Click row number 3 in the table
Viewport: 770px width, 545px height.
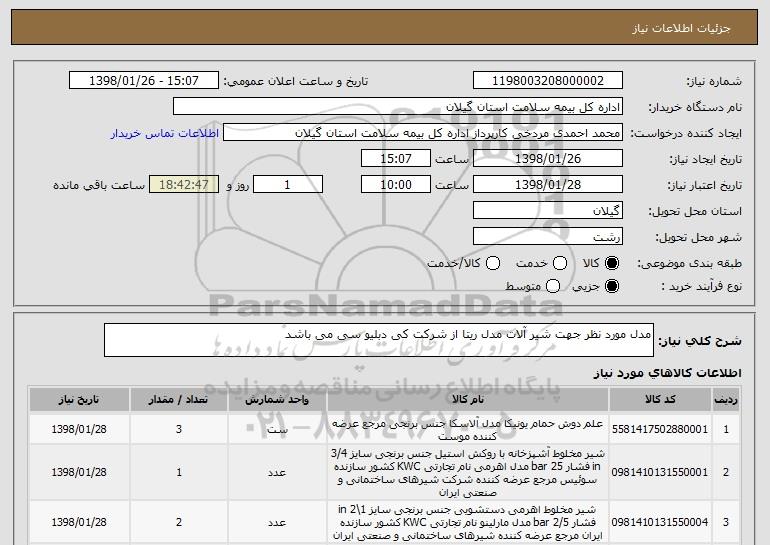[726, 522]
